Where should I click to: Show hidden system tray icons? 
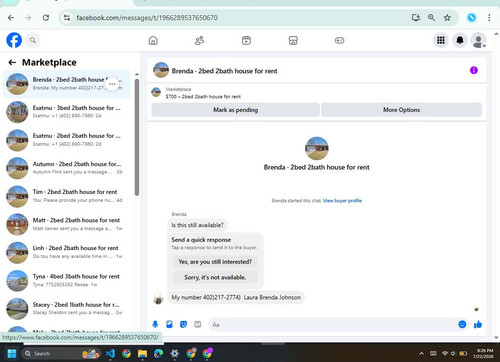tap(421, 353)
